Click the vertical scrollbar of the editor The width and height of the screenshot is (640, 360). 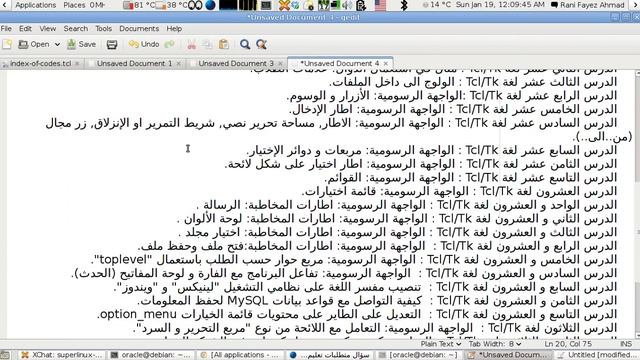click(x=637, y=204)
